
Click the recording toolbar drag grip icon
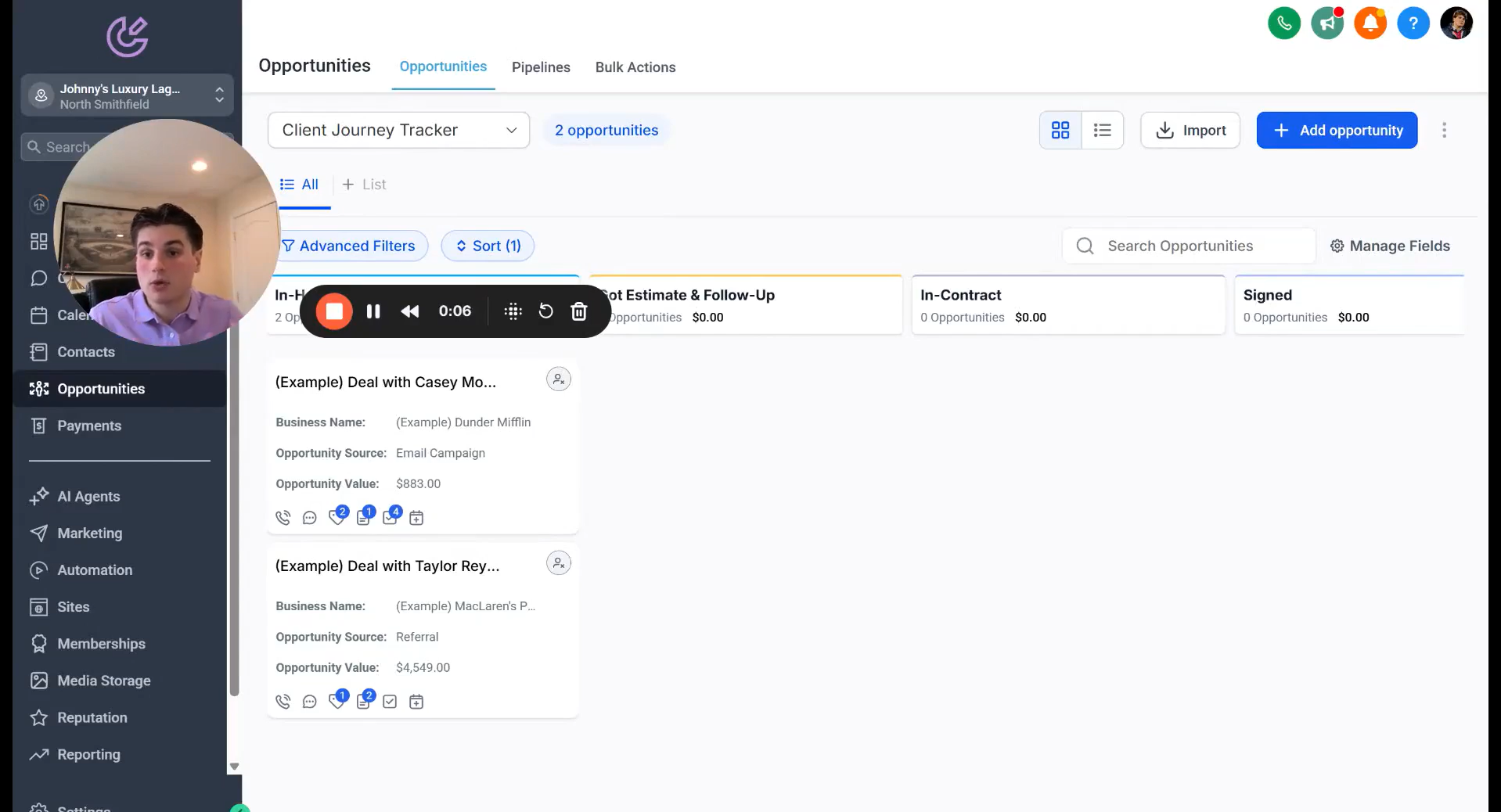click(513, 311)
